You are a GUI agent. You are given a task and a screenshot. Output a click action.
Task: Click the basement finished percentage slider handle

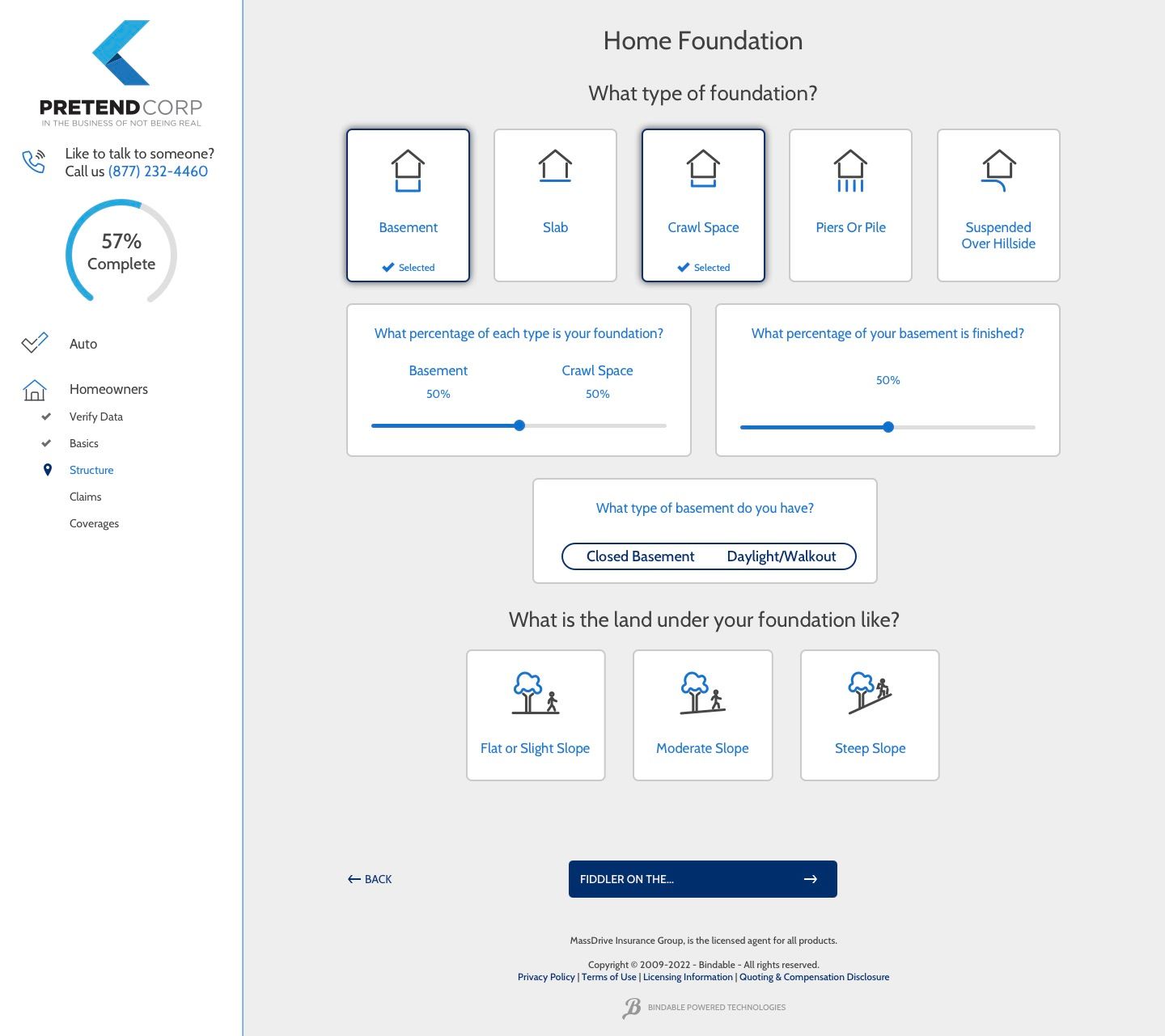pos(888,427)
